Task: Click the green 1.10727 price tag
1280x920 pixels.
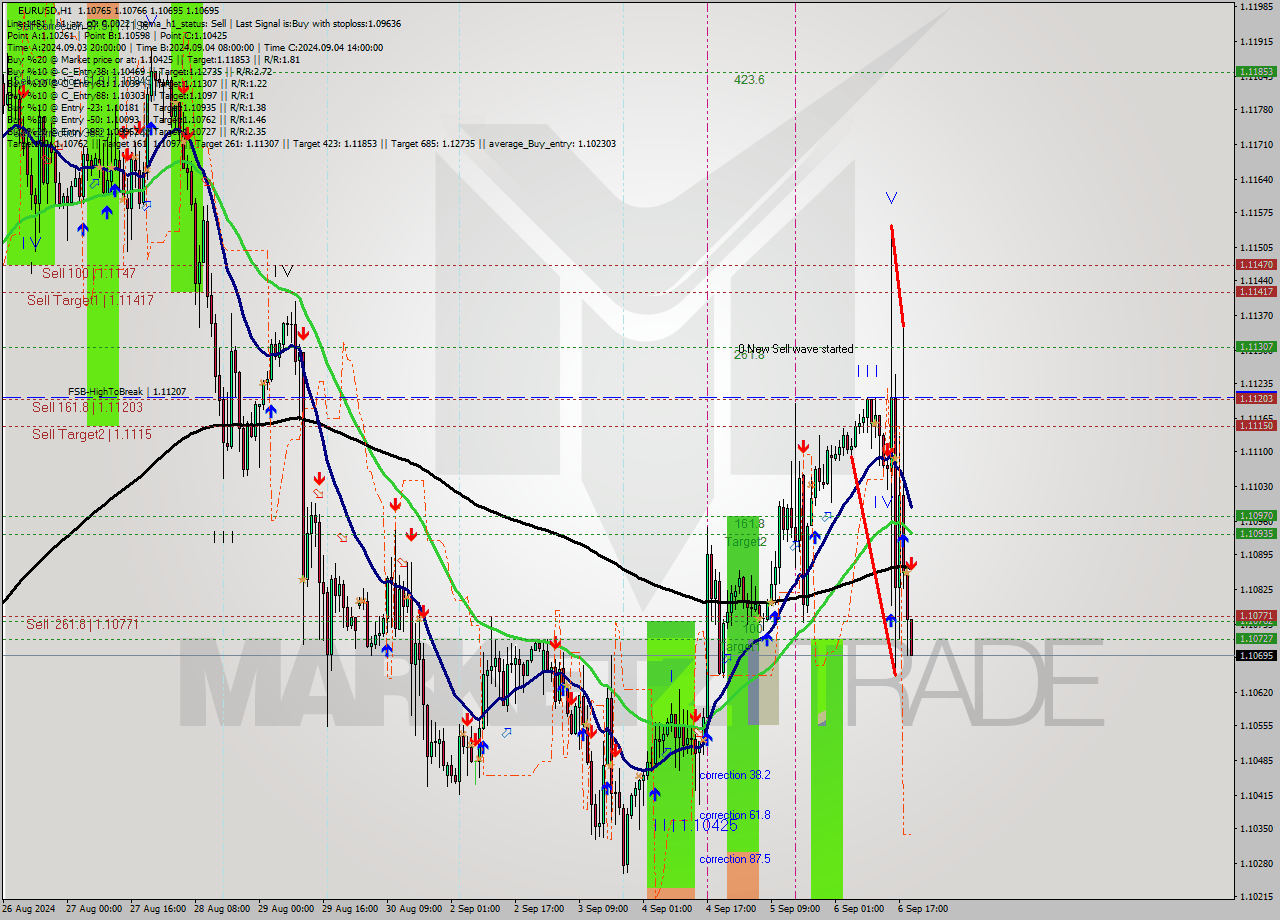Action: [x=1256, y=638]
